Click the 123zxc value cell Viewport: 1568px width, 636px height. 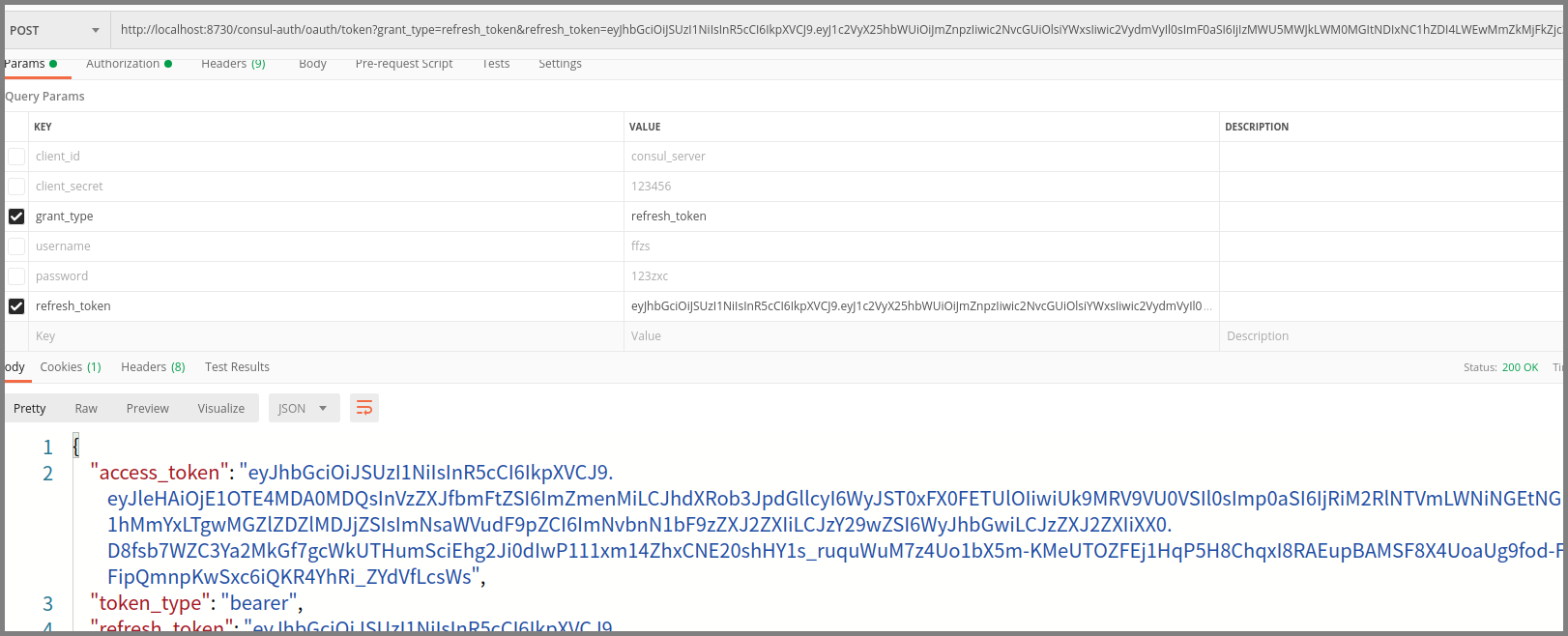point(922,276)
